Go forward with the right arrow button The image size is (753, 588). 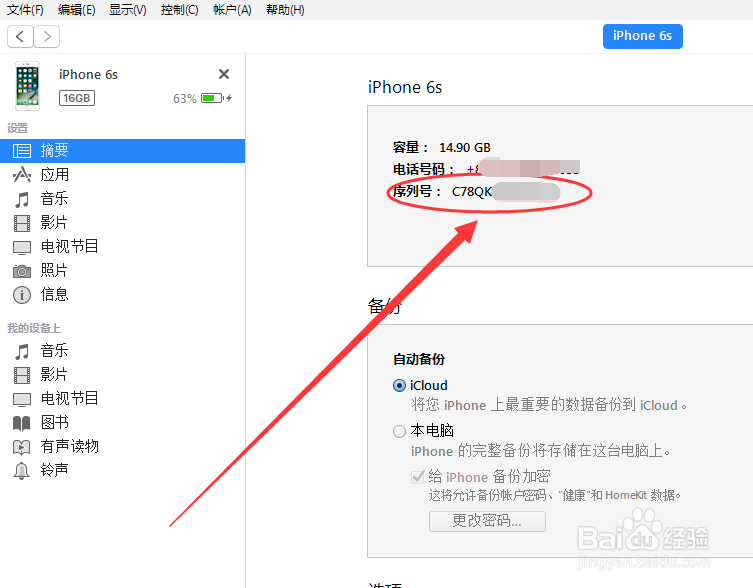click(x=47, y=37)
